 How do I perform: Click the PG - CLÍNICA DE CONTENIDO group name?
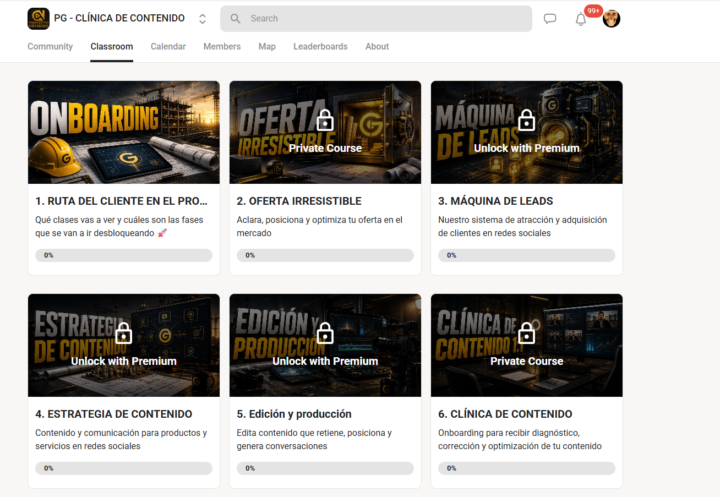119,18
